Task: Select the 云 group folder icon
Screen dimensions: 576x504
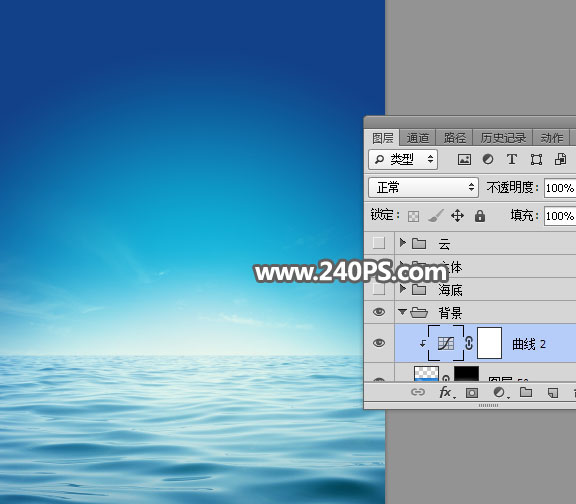Action: [419, 243]
